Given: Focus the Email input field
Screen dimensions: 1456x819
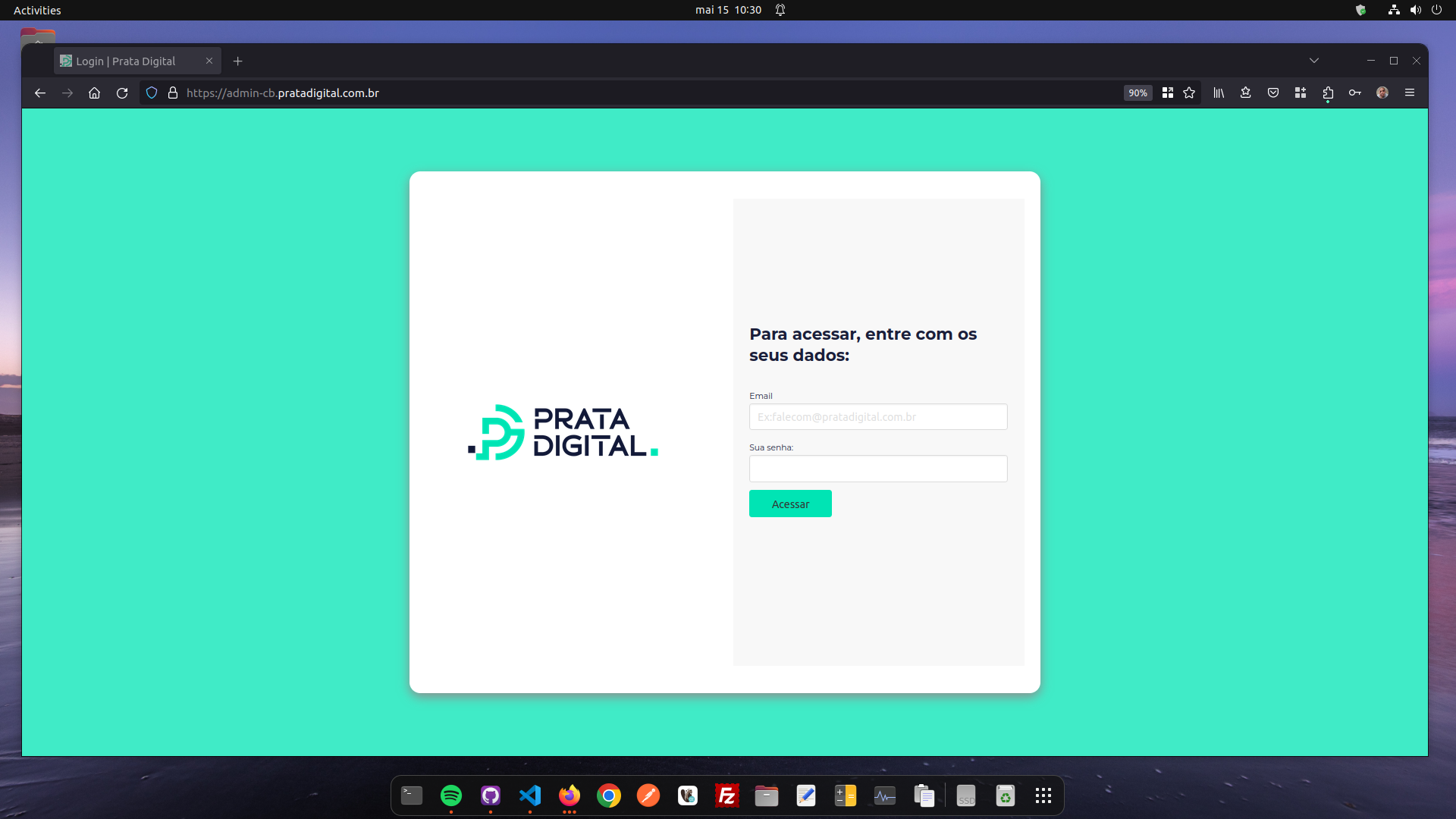Looking at the screenshot, I should (878, 417).
